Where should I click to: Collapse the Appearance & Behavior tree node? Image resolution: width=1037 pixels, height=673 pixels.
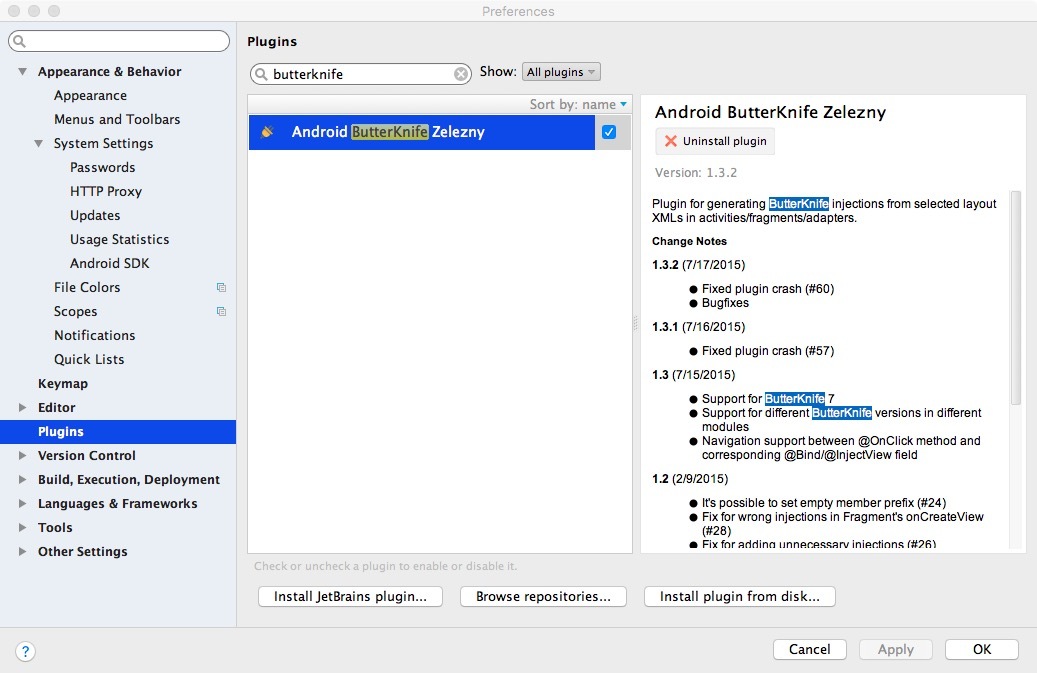click(22, 71)
